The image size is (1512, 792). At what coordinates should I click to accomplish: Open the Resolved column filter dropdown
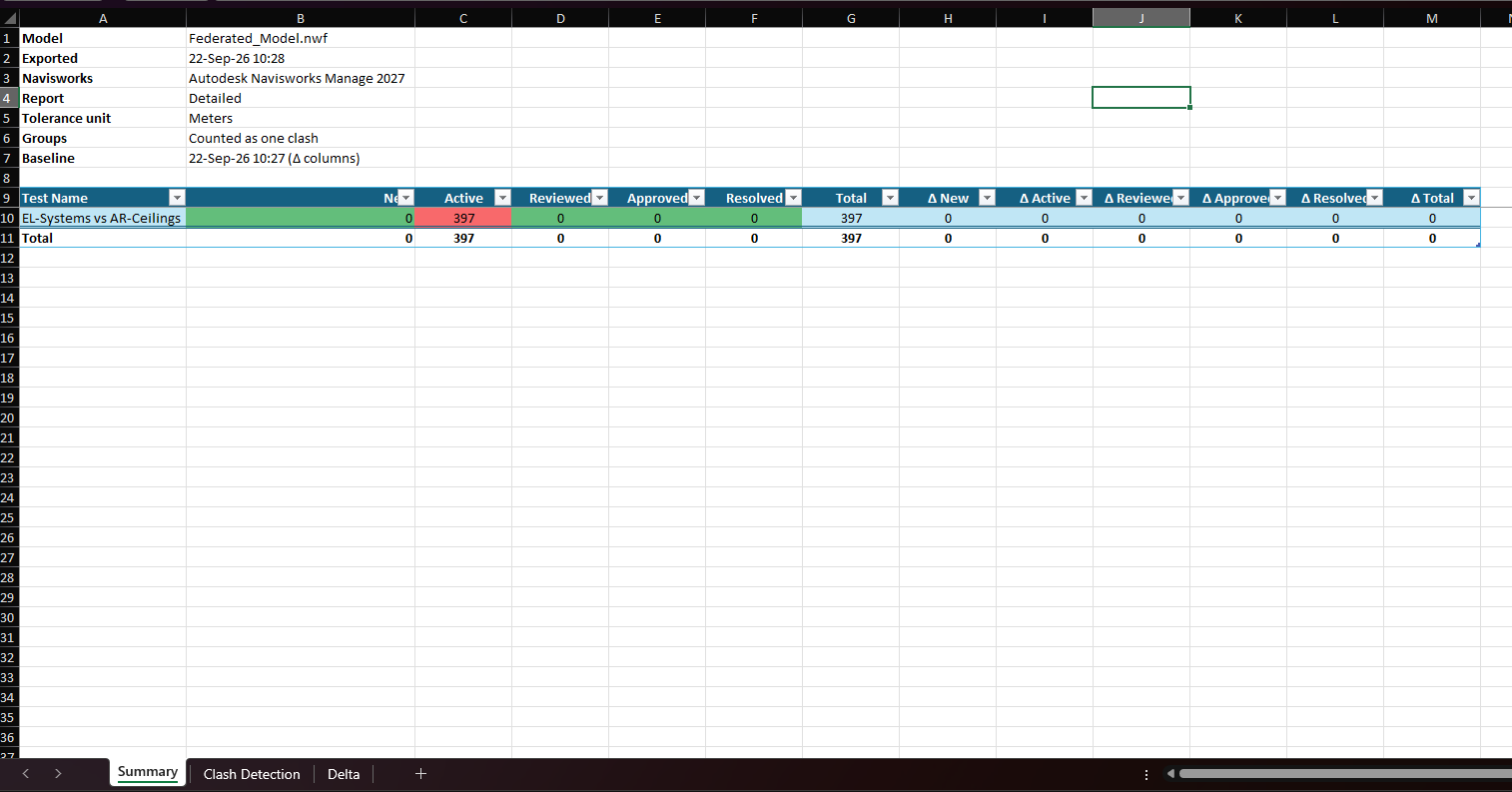pyautogui.click(x=793, y=198)
